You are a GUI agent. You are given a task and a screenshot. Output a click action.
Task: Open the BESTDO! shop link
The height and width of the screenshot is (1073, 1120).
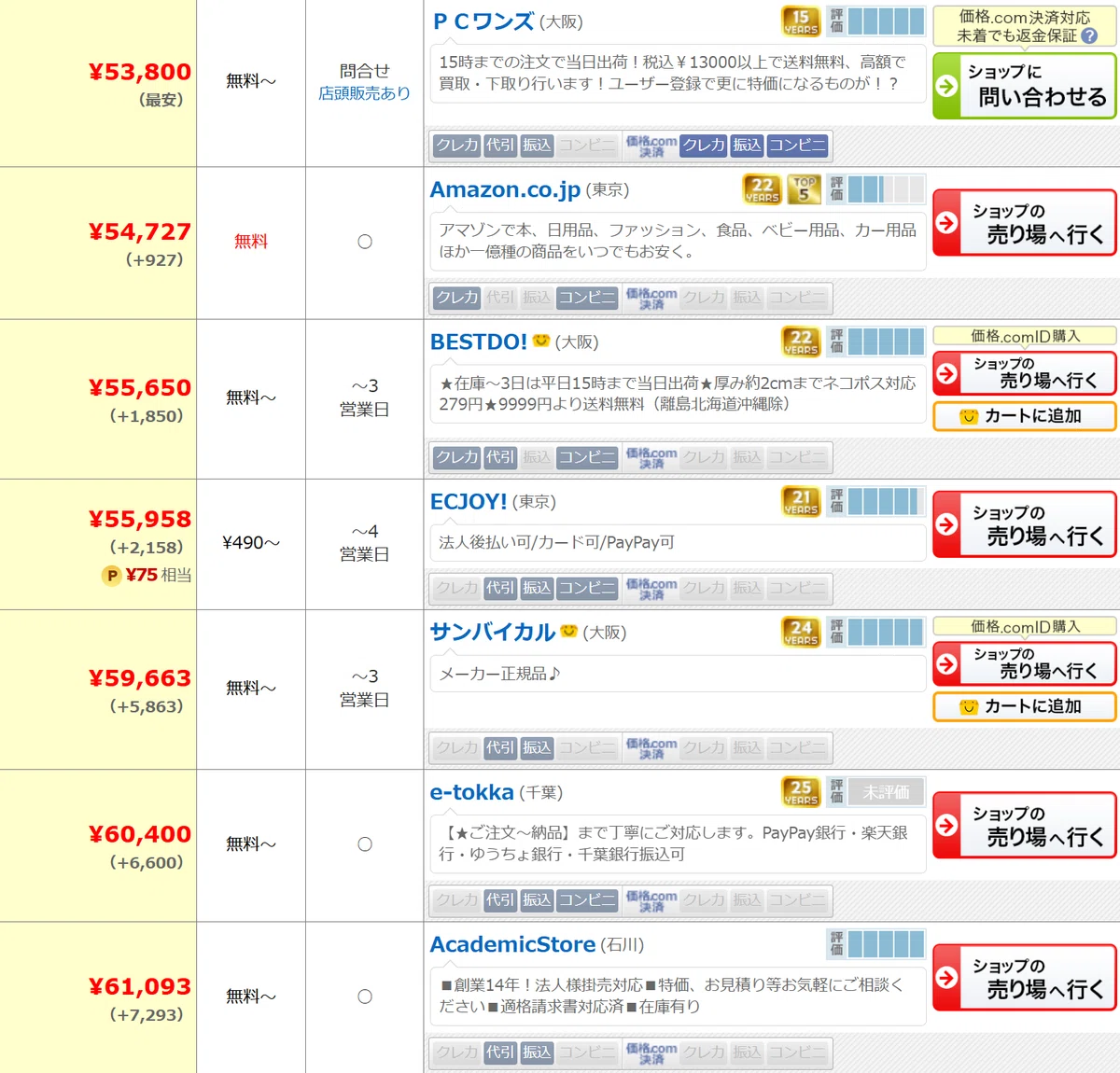tap(479, 342)
